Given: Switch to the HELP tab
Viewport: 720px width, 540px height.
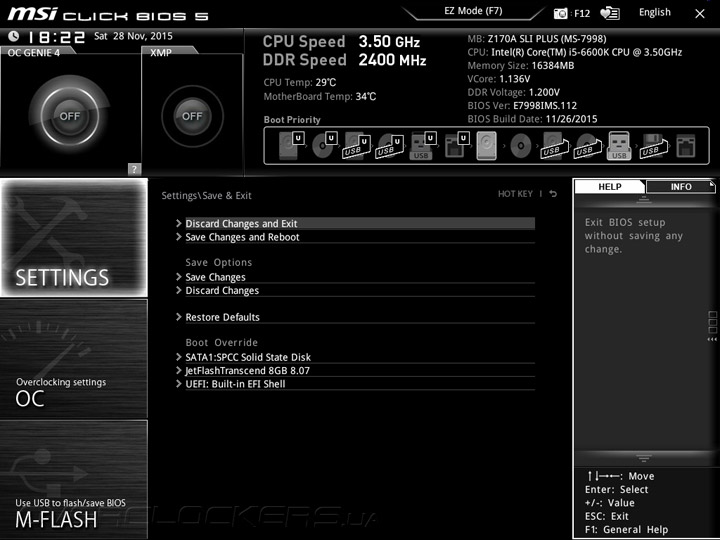Looking at the screenshot, I should (610, 186).
